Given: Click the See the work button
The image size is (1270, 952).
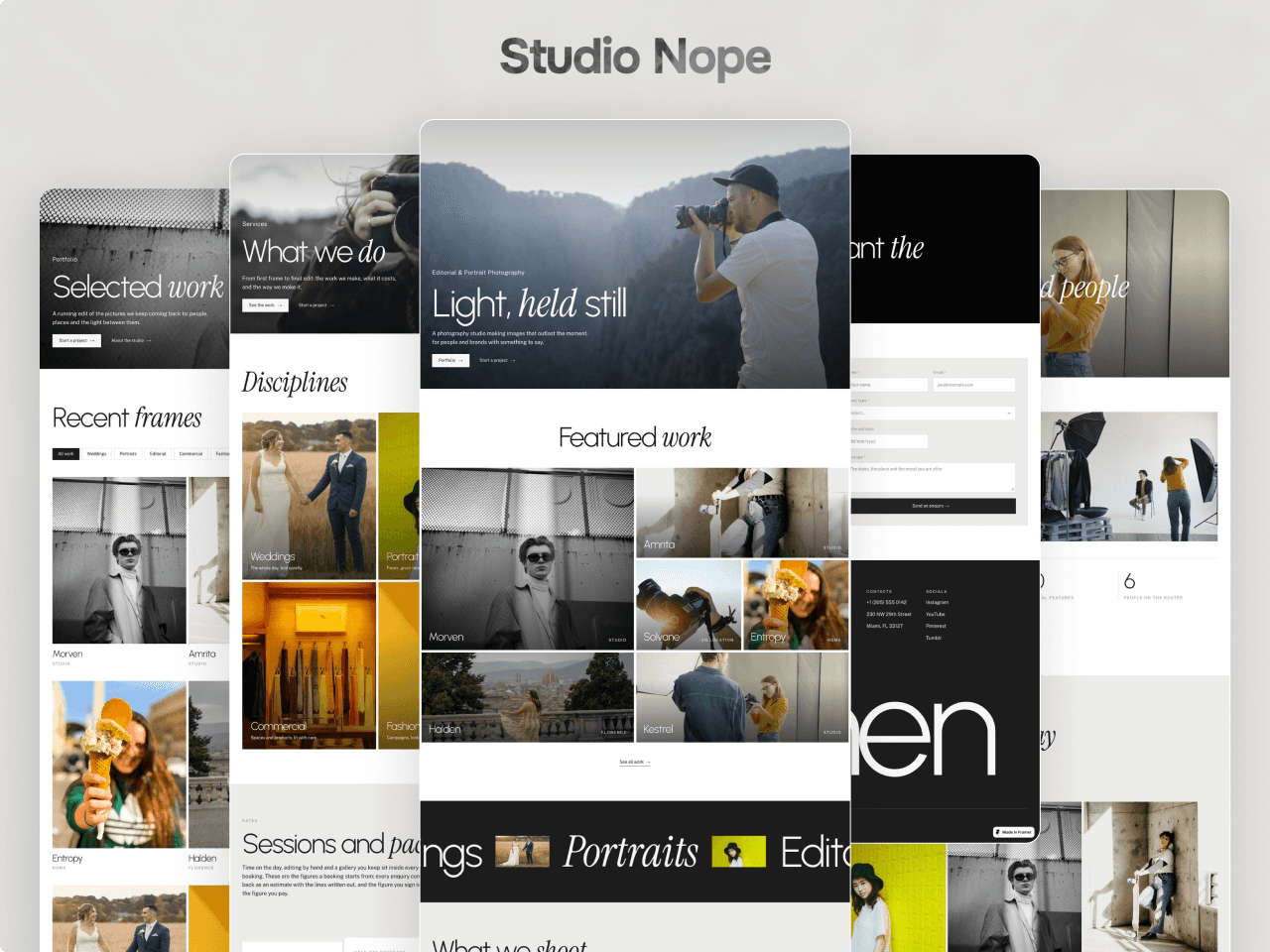Looking at the screenshot, I should pyautogui.click(x=265, y=305).
